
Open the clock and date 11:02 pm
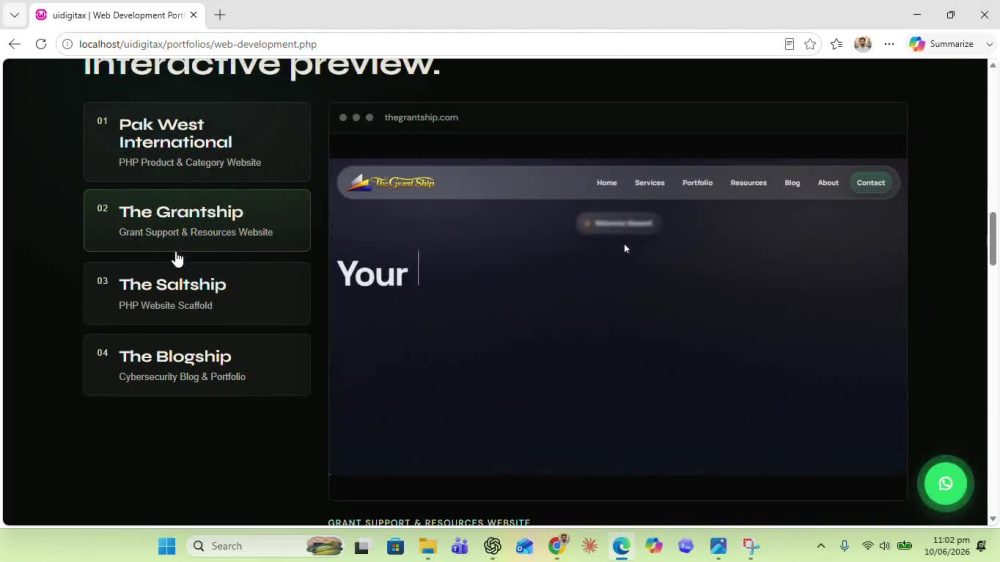coord(946,546)
